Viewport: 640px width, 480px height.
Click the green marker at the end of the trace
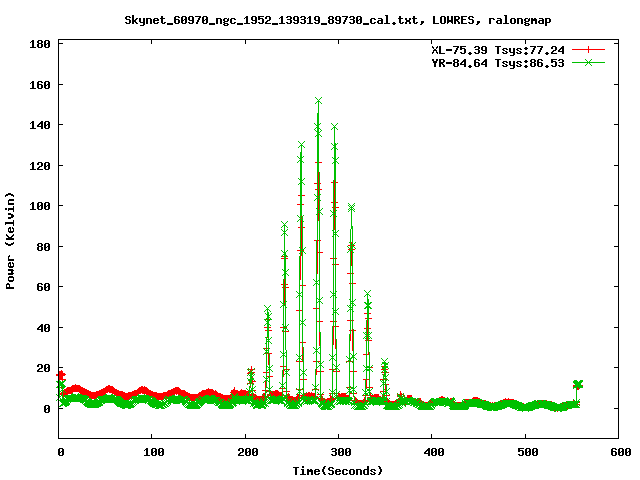click(577, 384)
